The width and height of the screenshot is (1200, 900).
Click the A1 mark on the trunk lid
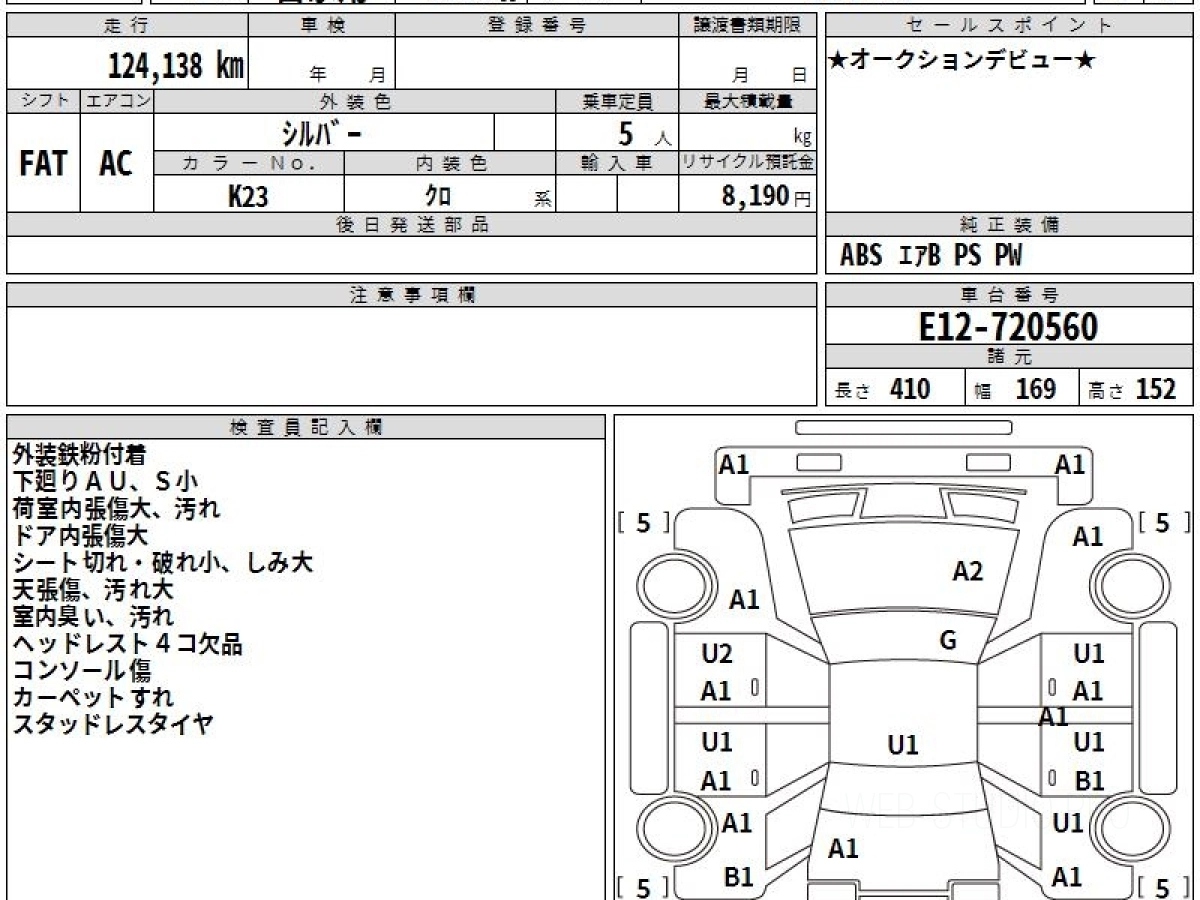pyautogui.click(x=843, y=849)
